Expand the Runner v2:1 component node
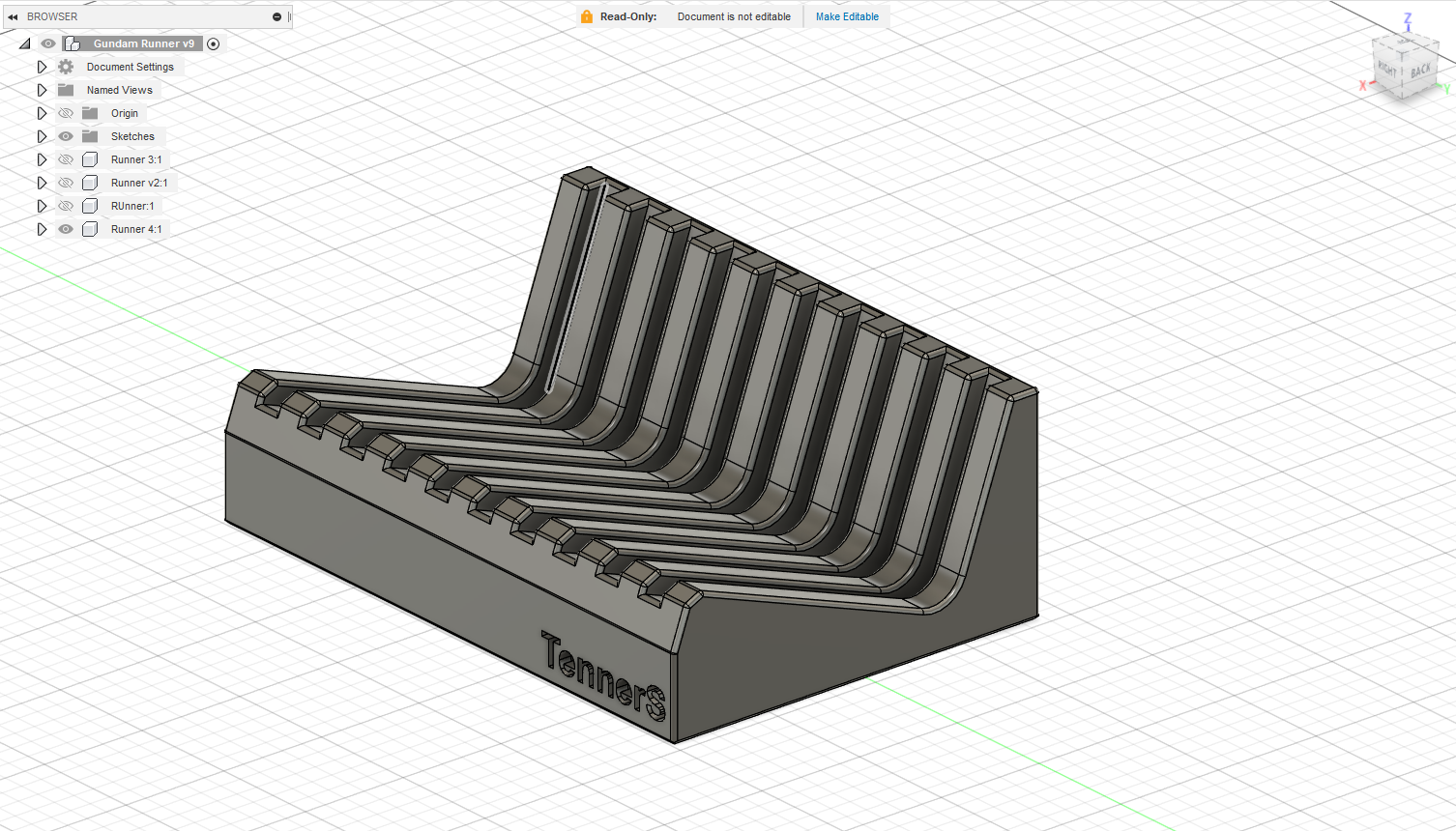 42,183
